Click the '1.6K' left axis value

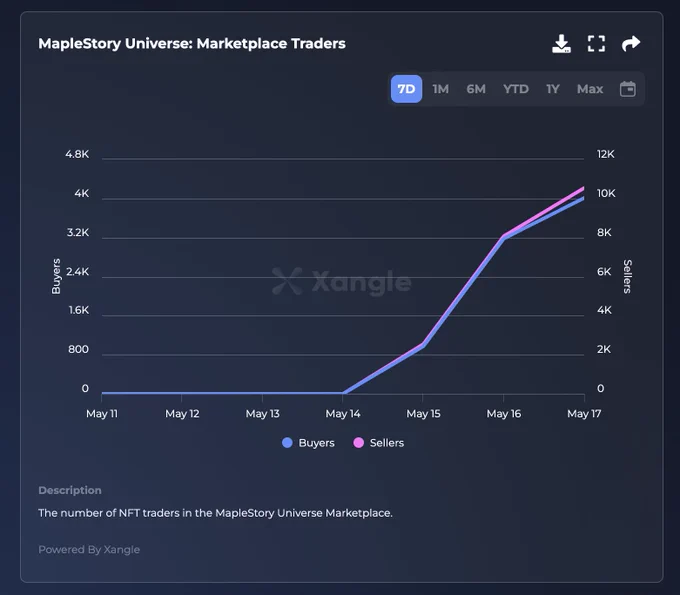tap(79, 310)
